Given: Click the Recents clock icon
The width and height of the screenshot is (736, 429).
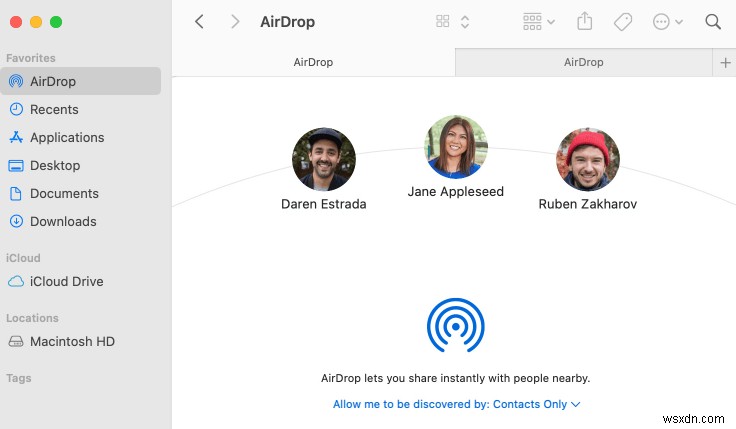Looking at the screenshot, I should 16,109.
